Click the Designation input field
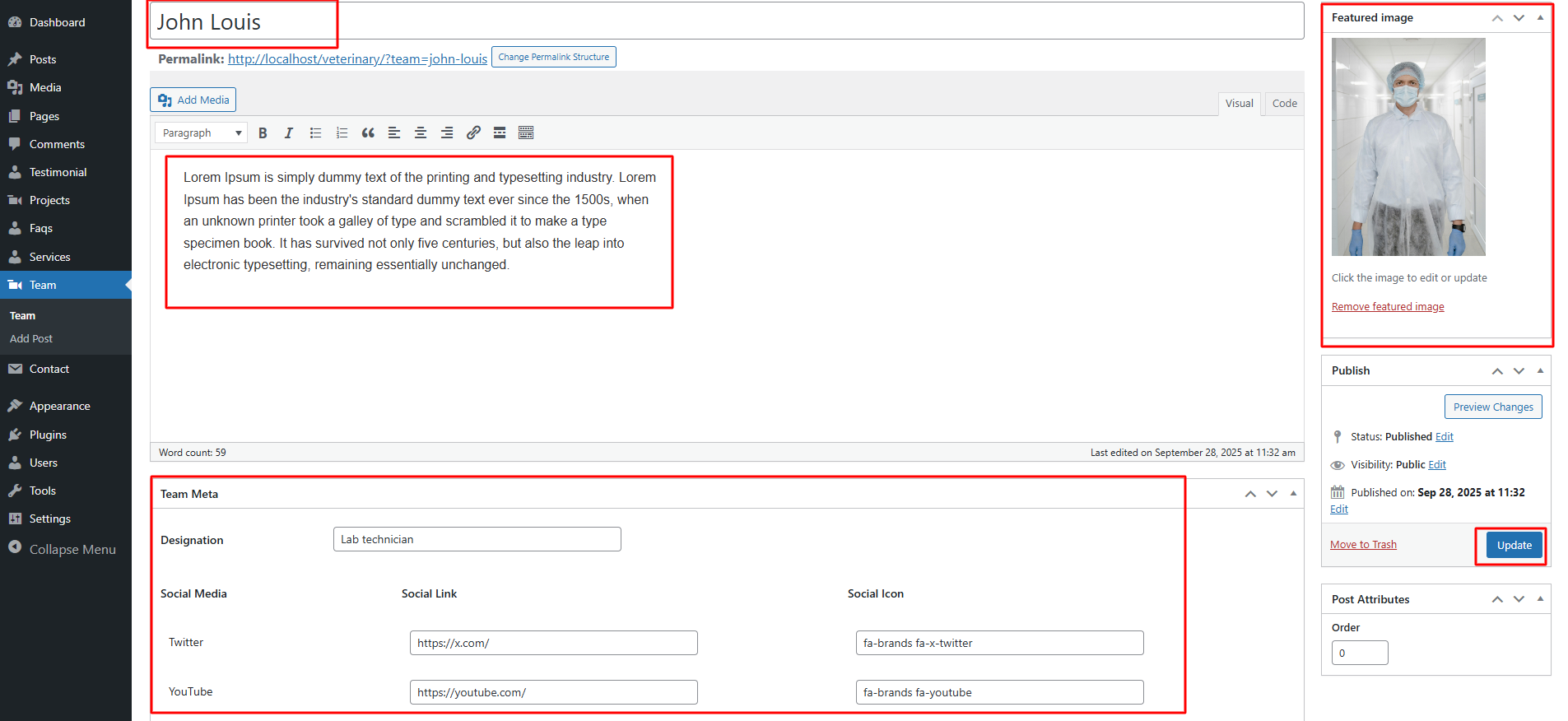The width and height of the screenshot is (1568, 721). pos(477,540)
